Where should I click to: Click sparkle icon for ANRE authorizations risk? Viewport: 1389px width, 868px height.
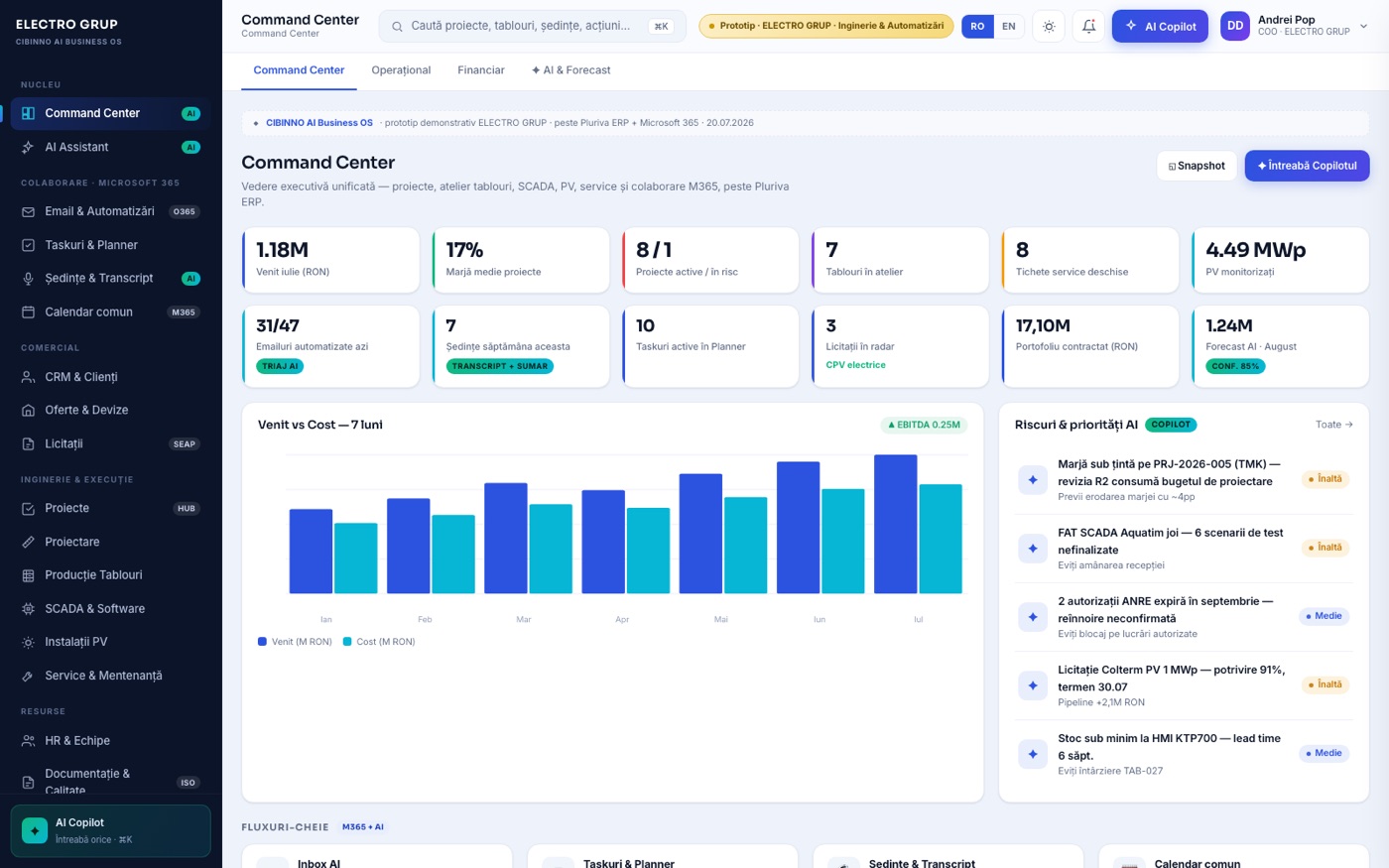pyautogui.click(x=1033, y=617)
